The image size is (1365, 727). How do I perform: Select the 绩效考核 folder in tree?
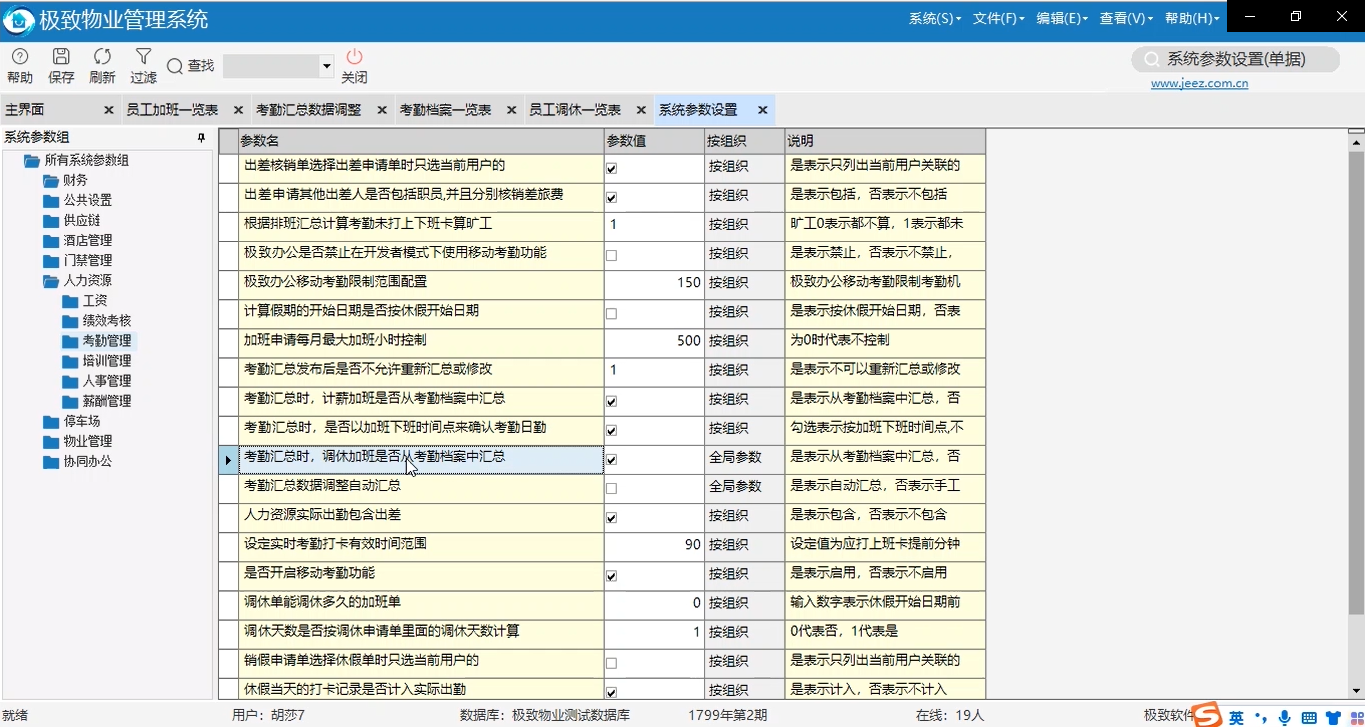(x=107, y=321)
